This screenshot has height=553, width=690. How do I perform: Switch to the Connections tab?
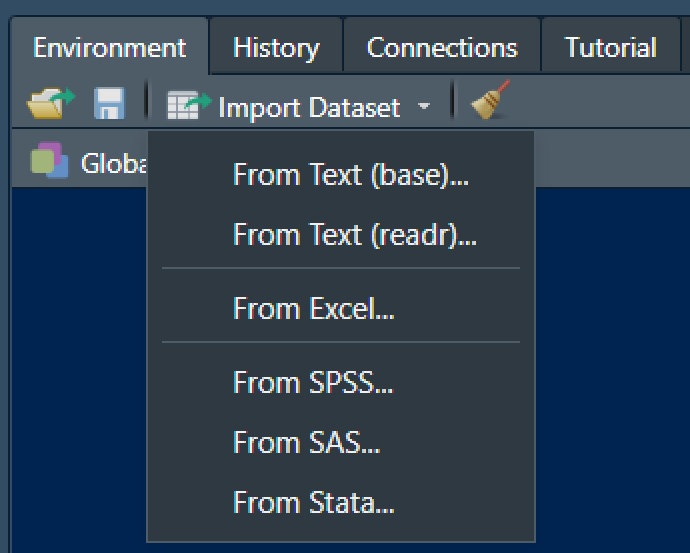pos(442,47)
